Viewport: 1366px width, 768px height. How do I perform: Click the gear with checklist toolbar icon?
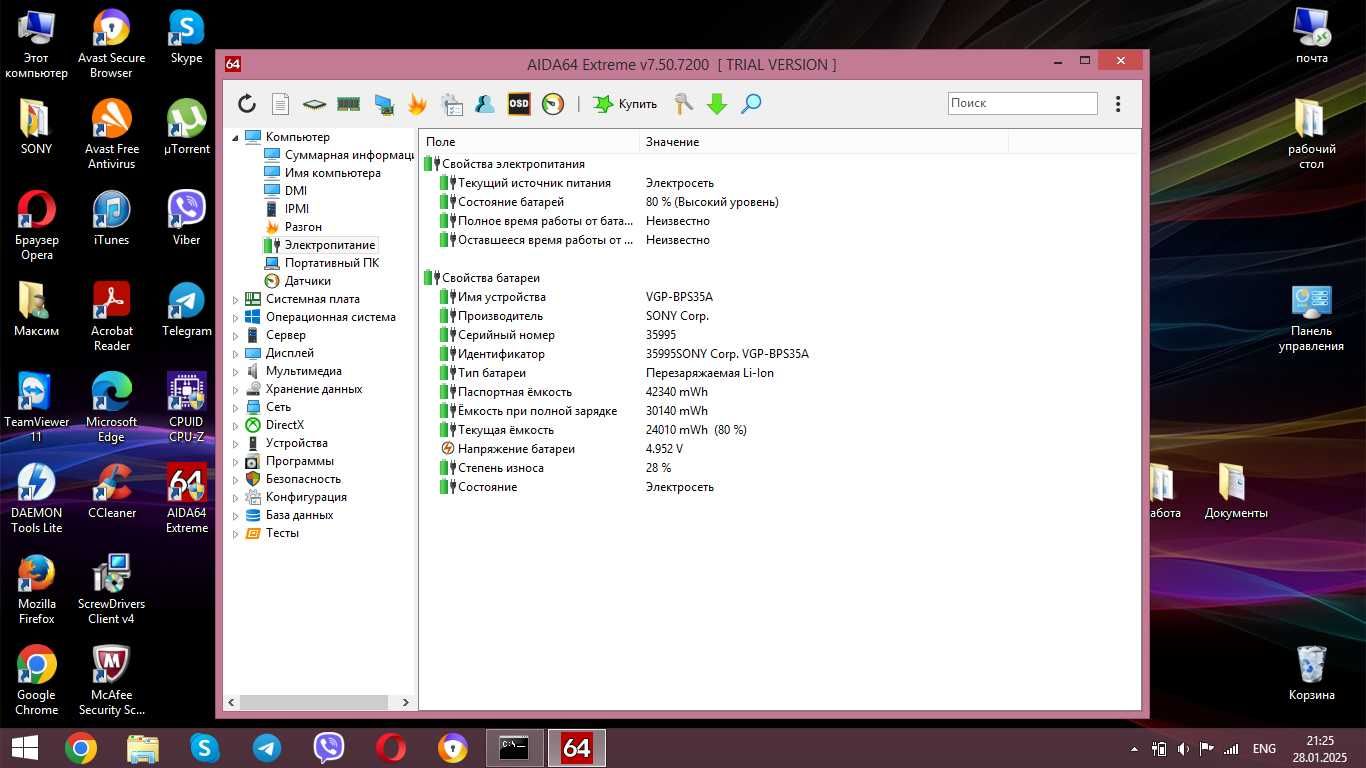(451, 103)
